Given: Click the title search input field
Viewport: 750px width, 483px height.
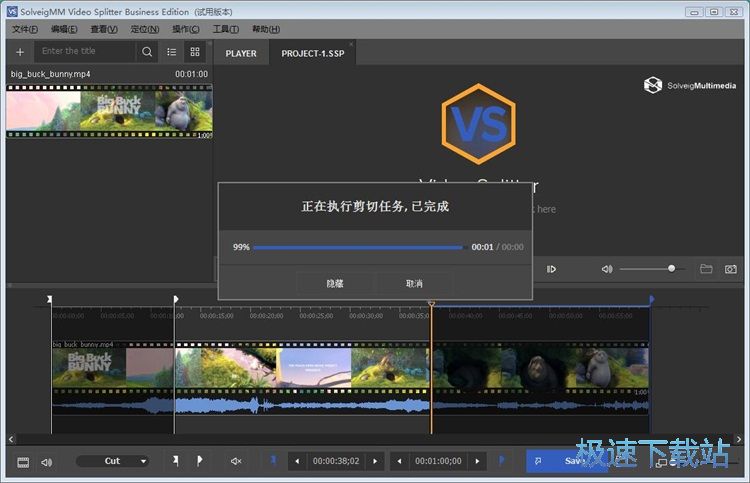Looking at the screenshot, I should pos(85,51).
